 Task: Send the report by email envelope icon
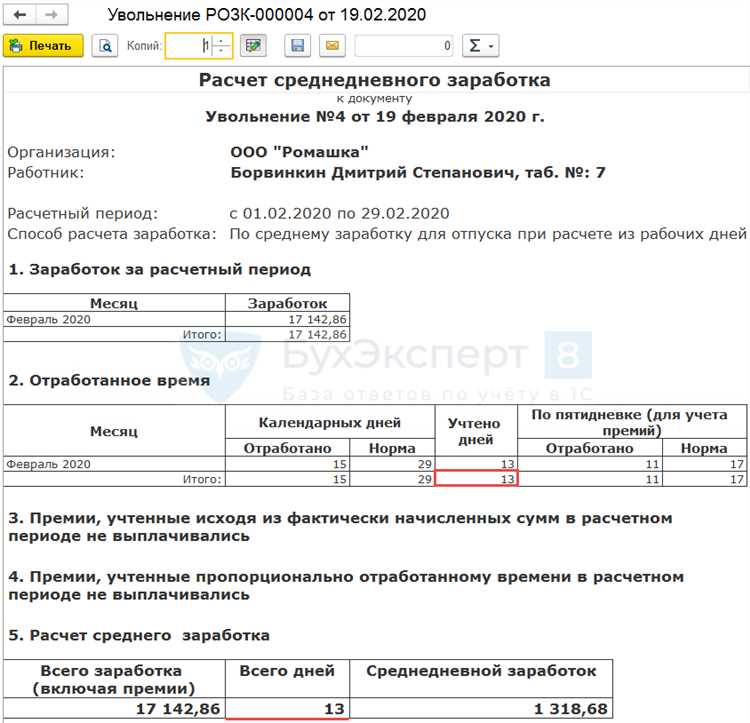332,45
